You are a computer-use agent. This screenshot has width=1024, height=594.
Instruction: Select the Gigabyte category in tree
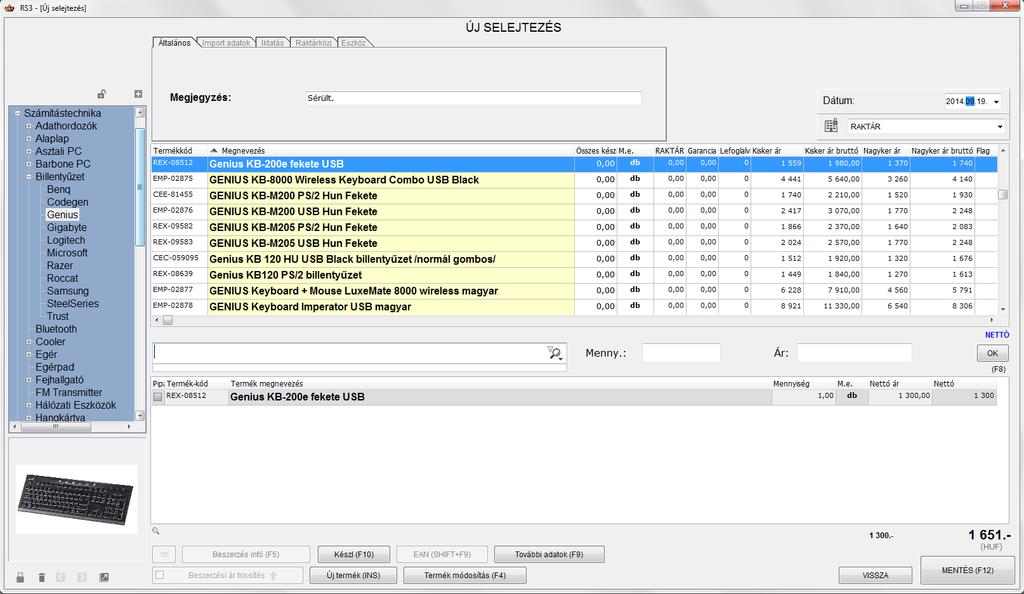(67, 228)
